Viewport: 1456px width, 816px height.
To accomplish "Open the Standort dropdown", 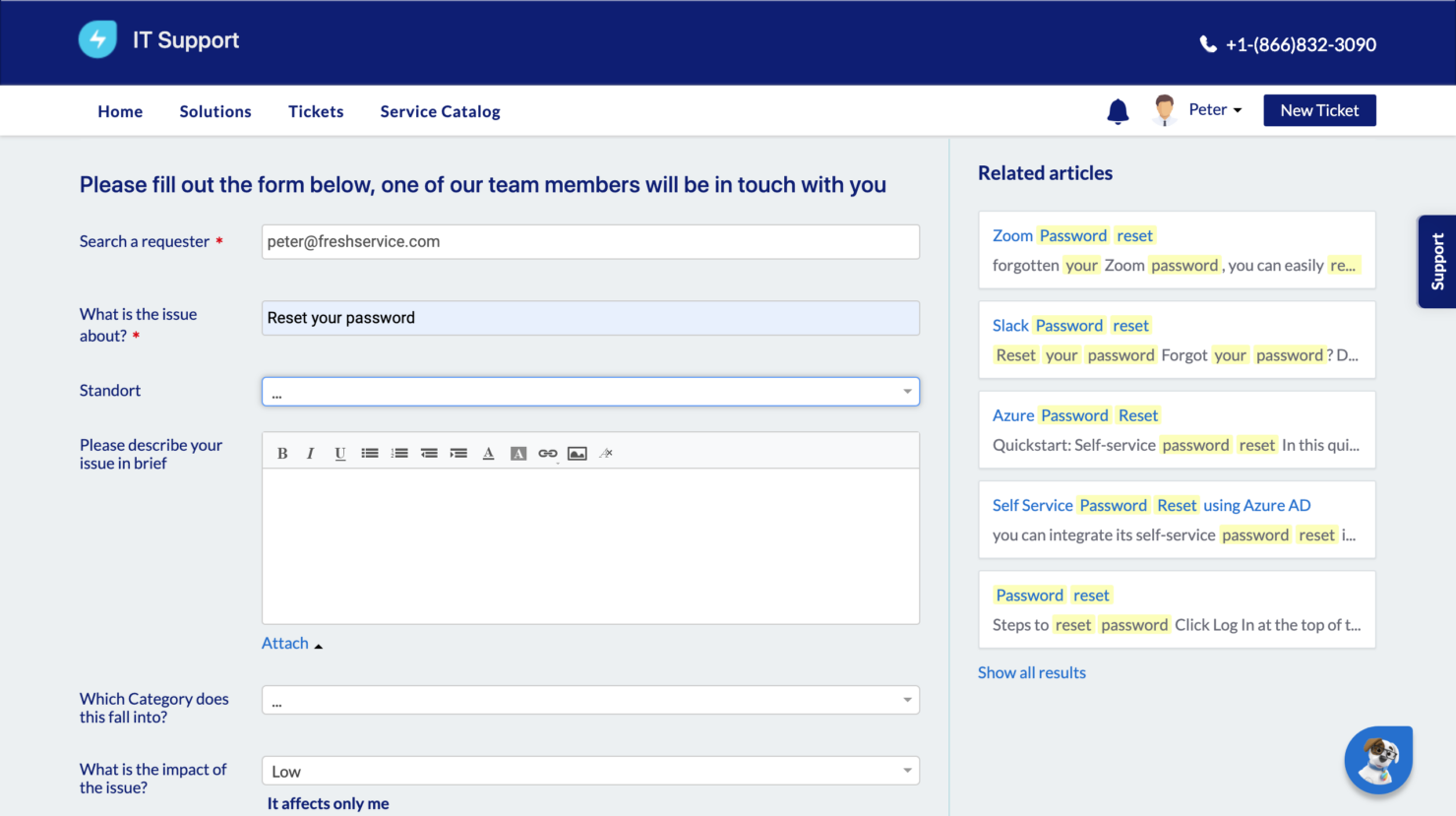I will (590, 391).
